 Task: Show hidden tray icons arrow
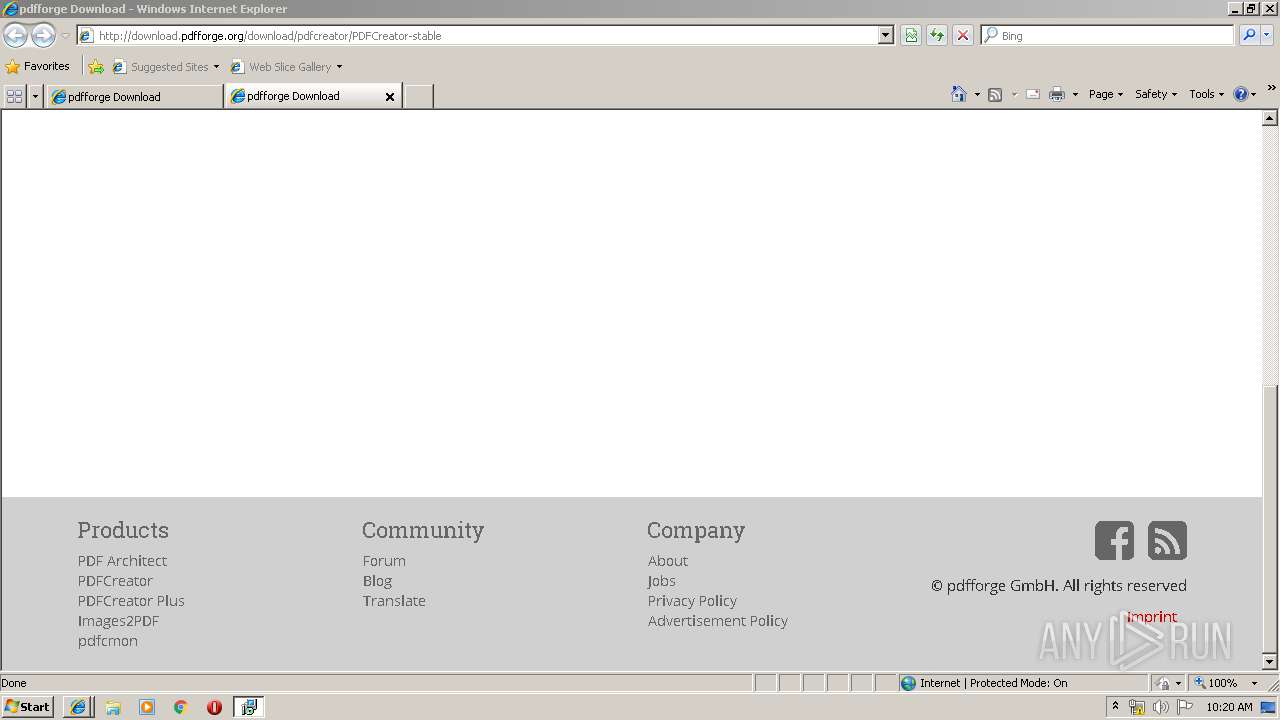(1115, 706)
